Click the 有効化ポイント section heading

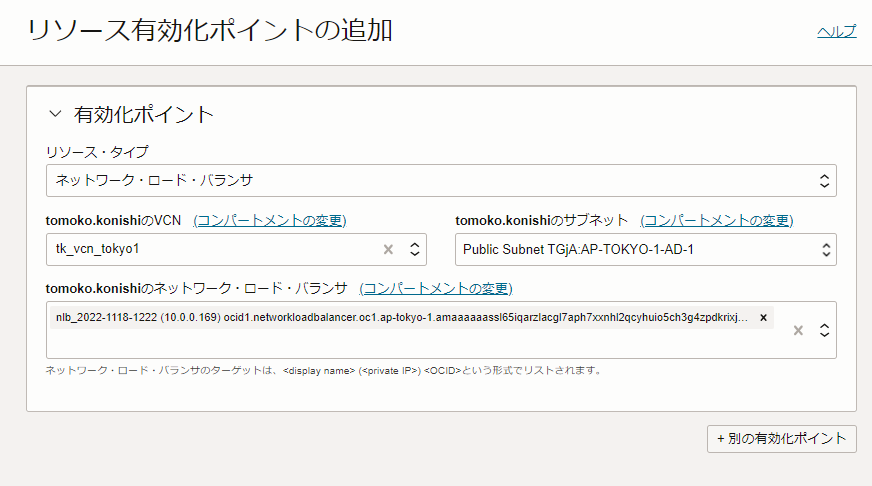[x=144, y=115]
